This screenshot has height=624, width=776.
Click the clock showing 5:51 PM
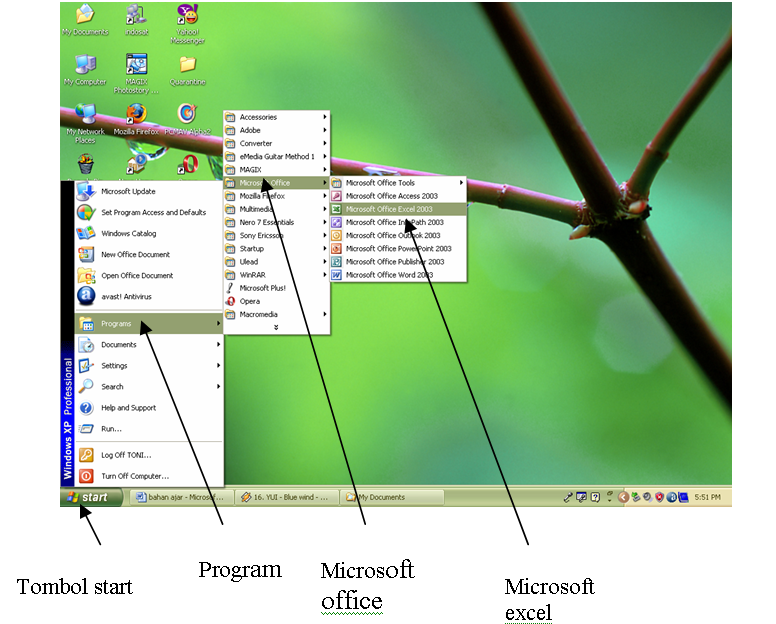click(707, 497)
